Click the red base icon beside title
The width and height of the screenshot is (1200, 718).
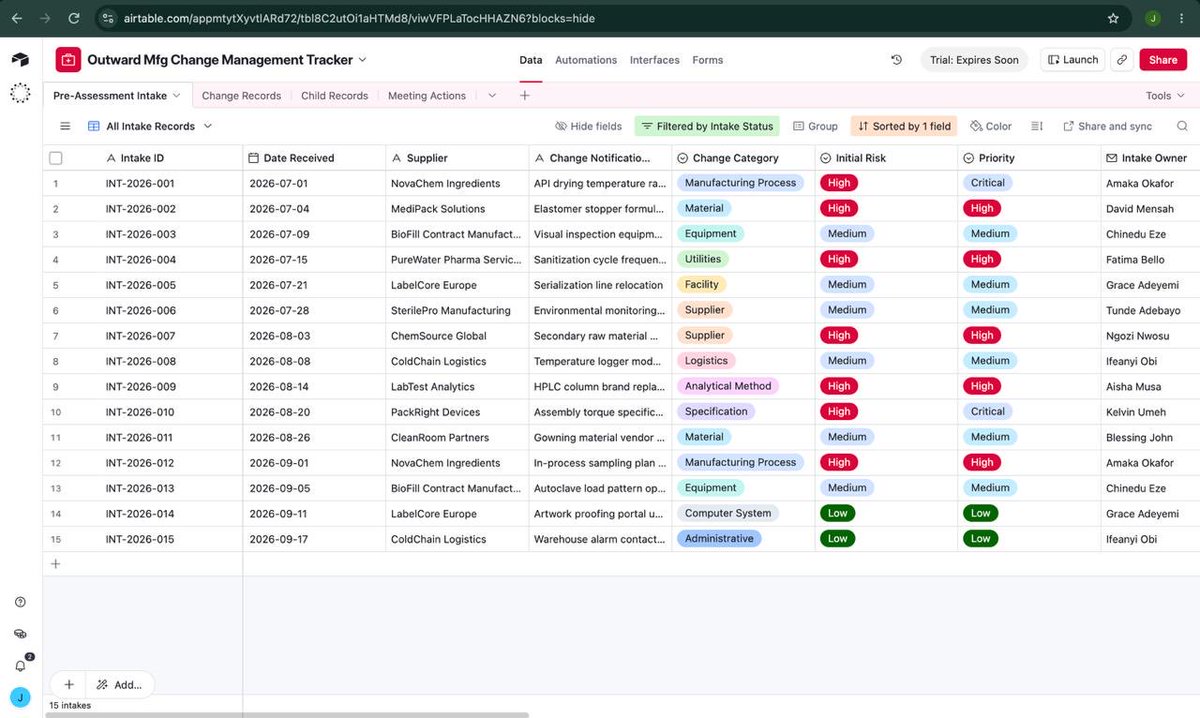tap(68, 60)
